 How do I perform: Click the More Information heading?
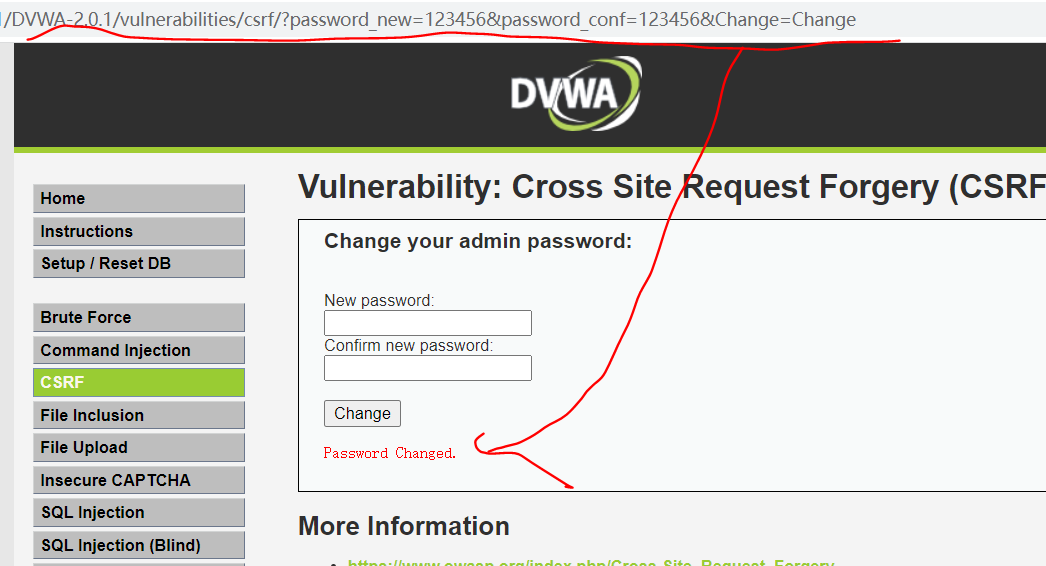(404, 526)
